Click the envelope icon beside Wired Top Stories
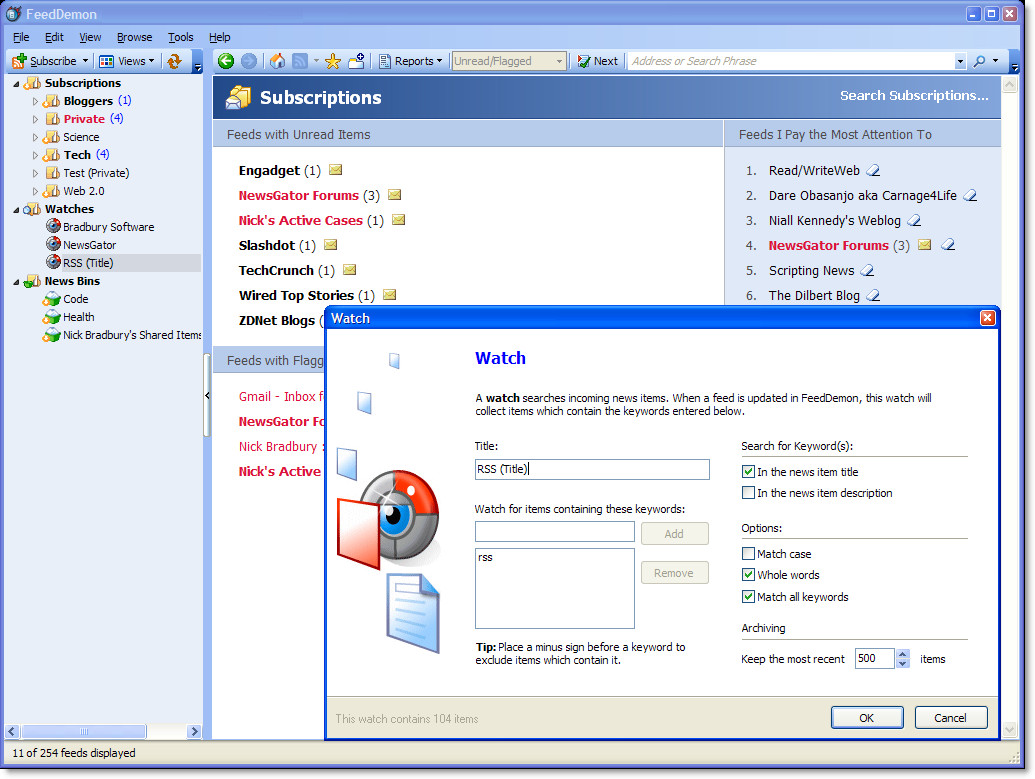Image resolution: width=1035 pixels, height=779 pixels. point(390,294)
